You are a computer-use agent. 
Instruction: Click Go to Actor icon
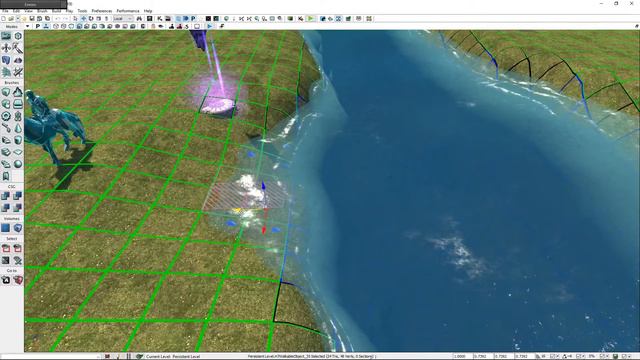point(6,280)
